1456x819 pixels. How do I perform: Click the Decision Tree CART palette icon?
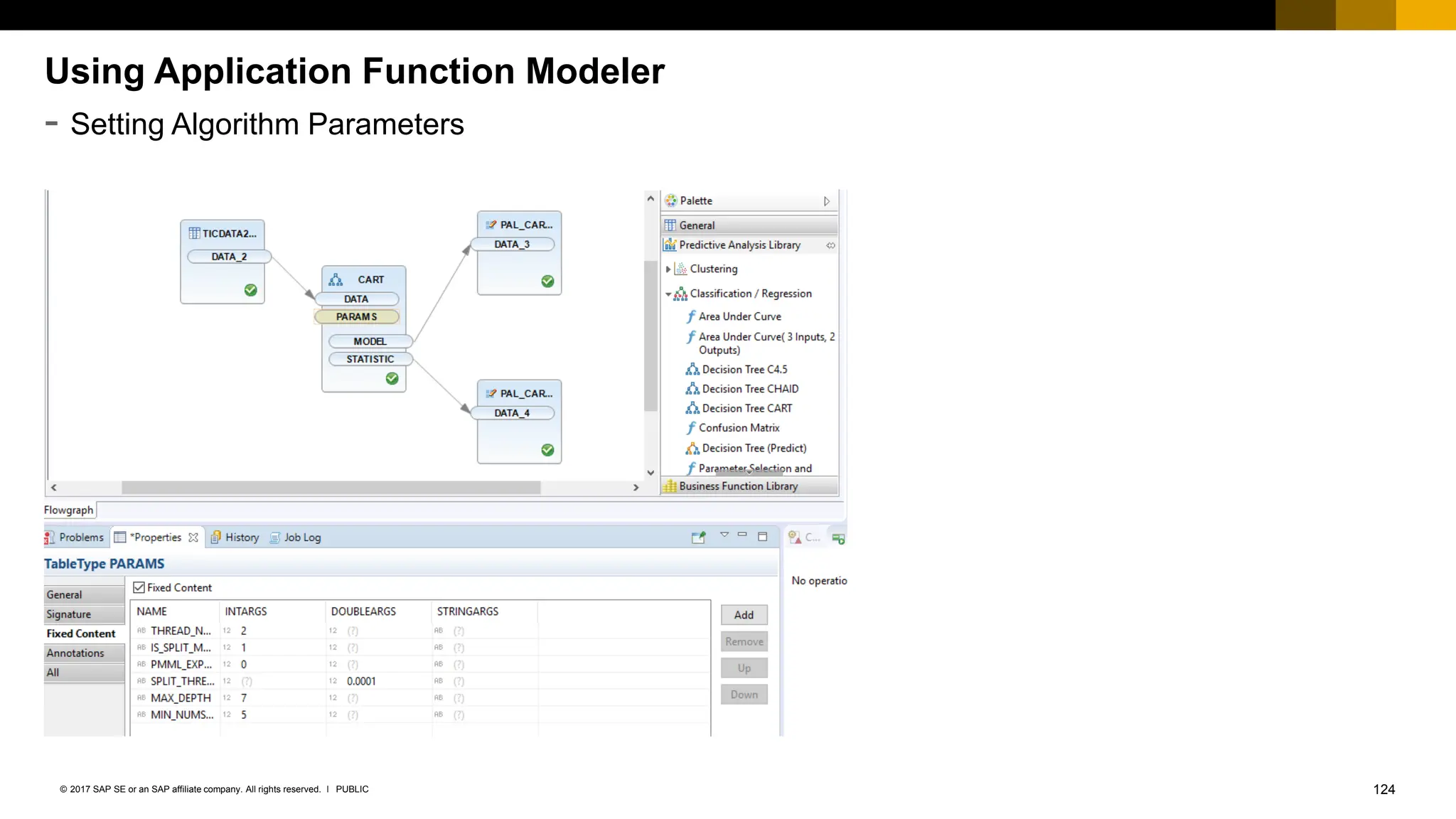692,408
